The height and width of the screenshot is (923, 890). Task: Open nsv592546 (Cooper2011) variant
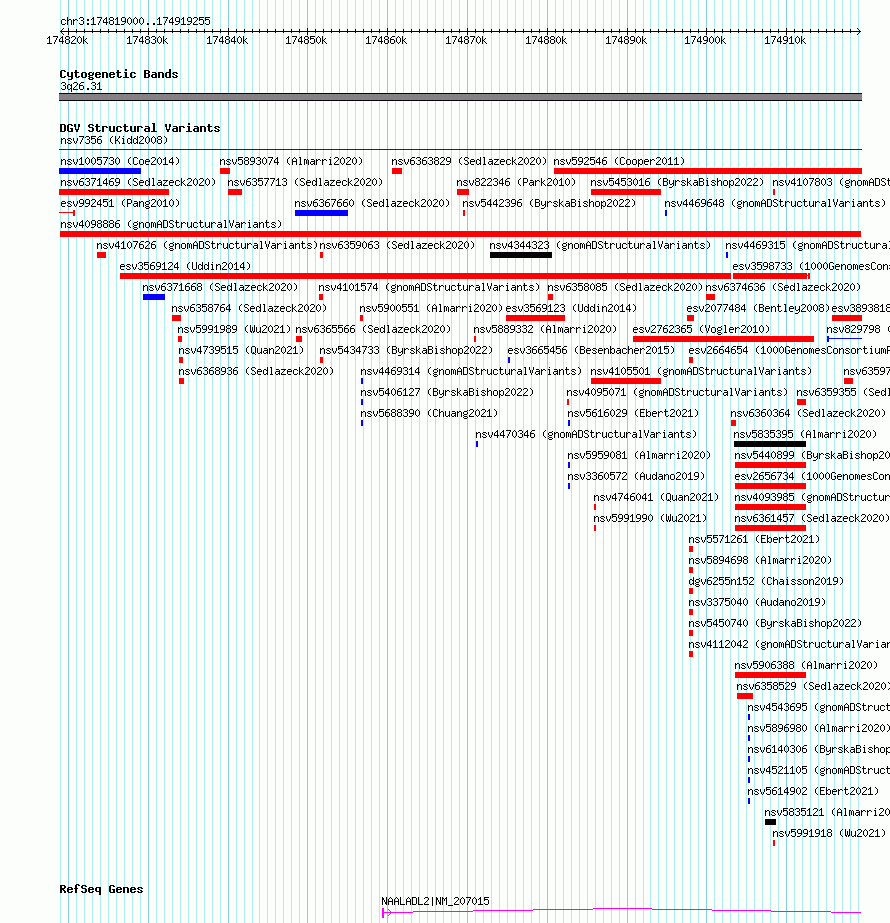[x=619, y=161]
